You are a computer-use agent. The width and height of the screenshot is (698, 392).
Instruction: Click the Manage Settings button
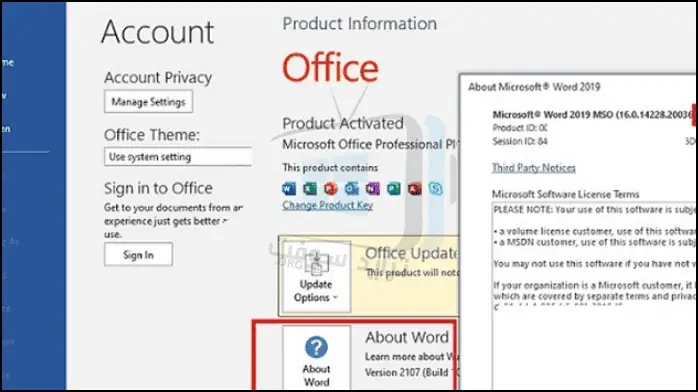(x=148, y=101)
